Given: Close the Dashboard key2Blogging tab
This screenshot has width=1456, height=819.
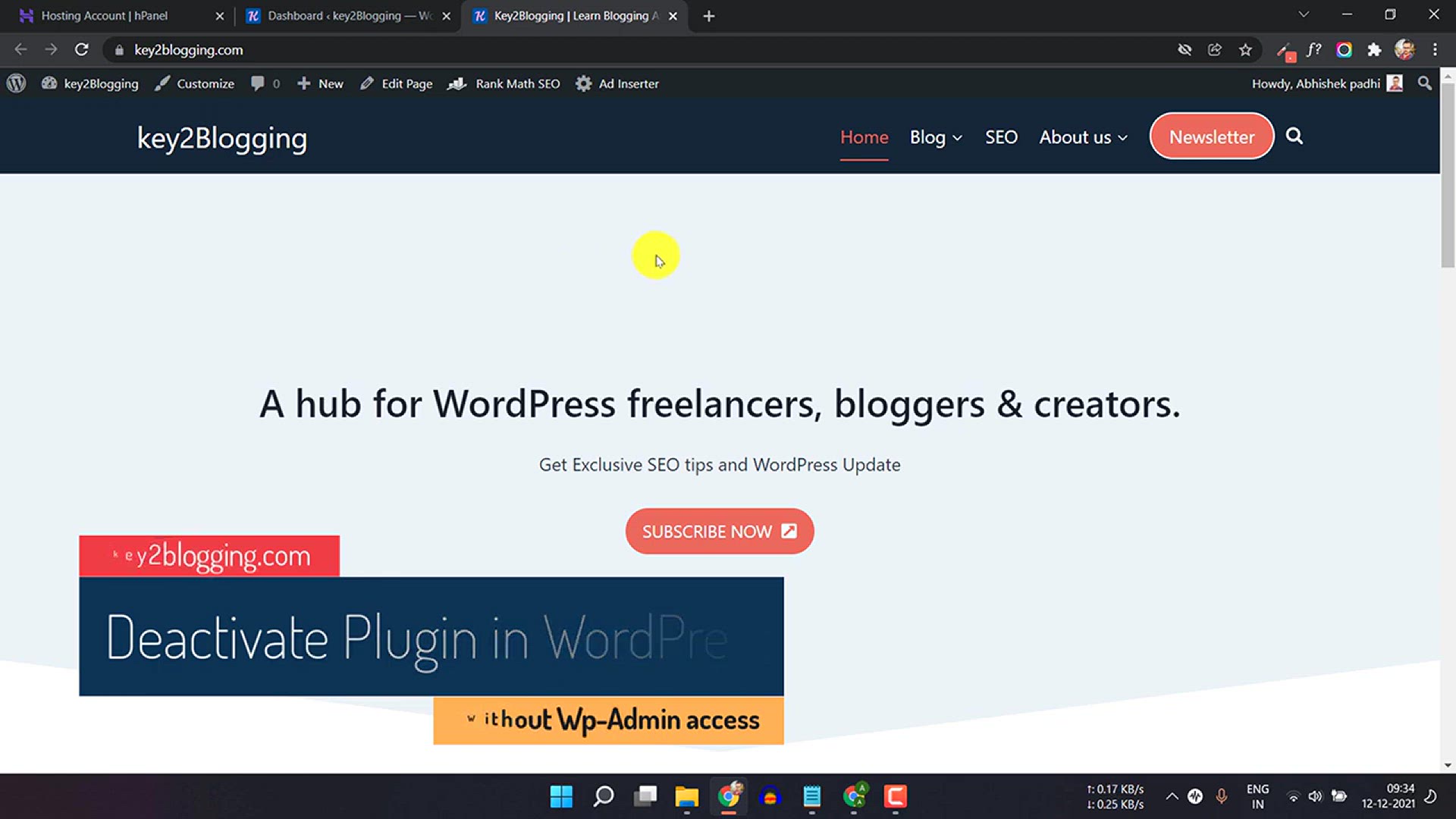Looking at the screenshot, I should (446, 16).
